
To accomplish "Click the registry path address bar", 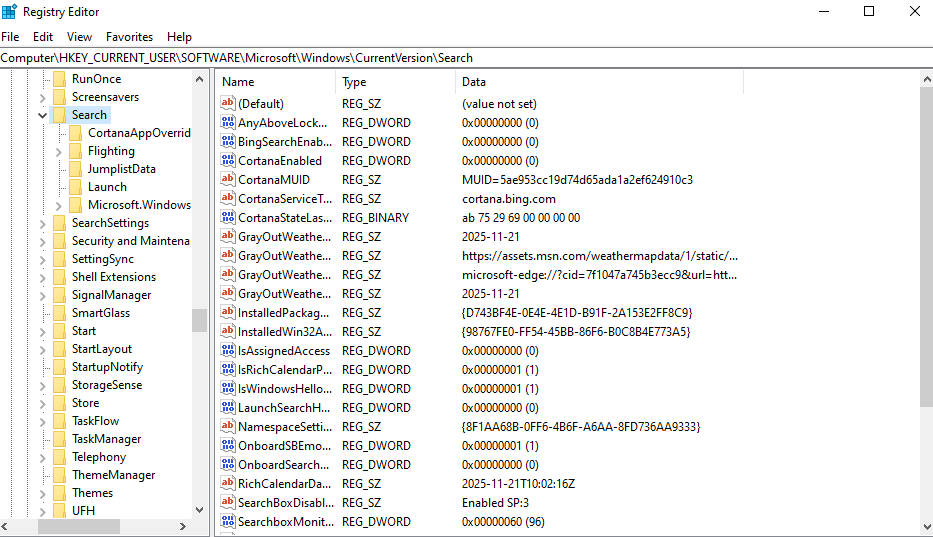I will pos(466,58).
